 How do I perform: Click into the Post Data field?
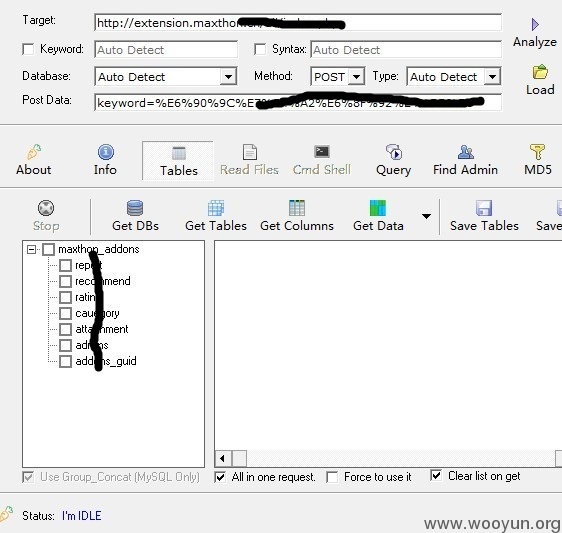[298, 103]
